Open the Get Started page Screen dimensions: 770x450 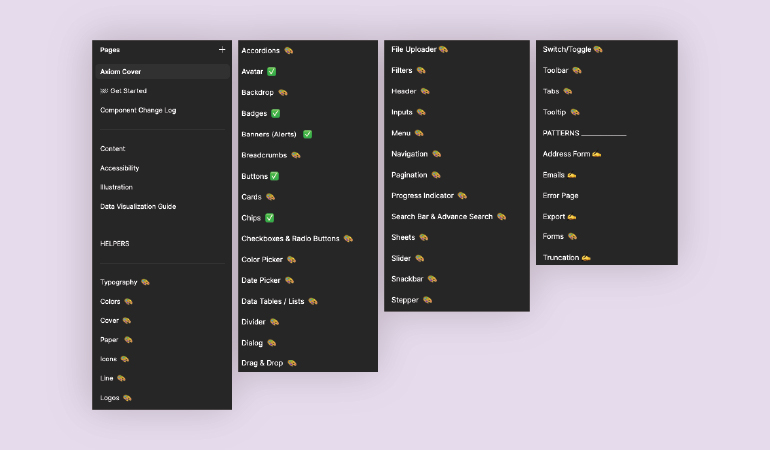coord(123,91)
